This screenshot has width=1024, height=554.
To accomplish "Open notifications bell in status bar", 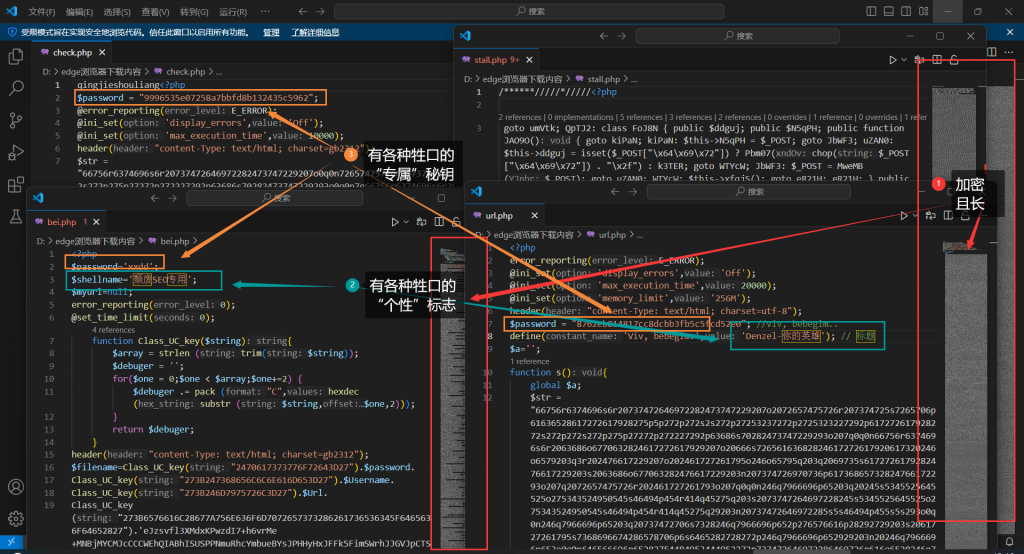I will (1009, 542).
